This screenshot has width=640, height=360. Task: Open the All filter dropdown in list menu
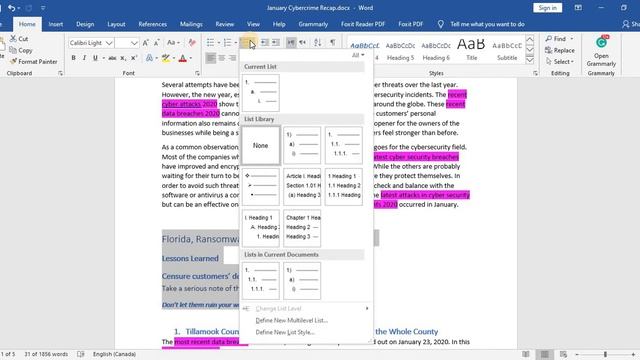point(358,55)
